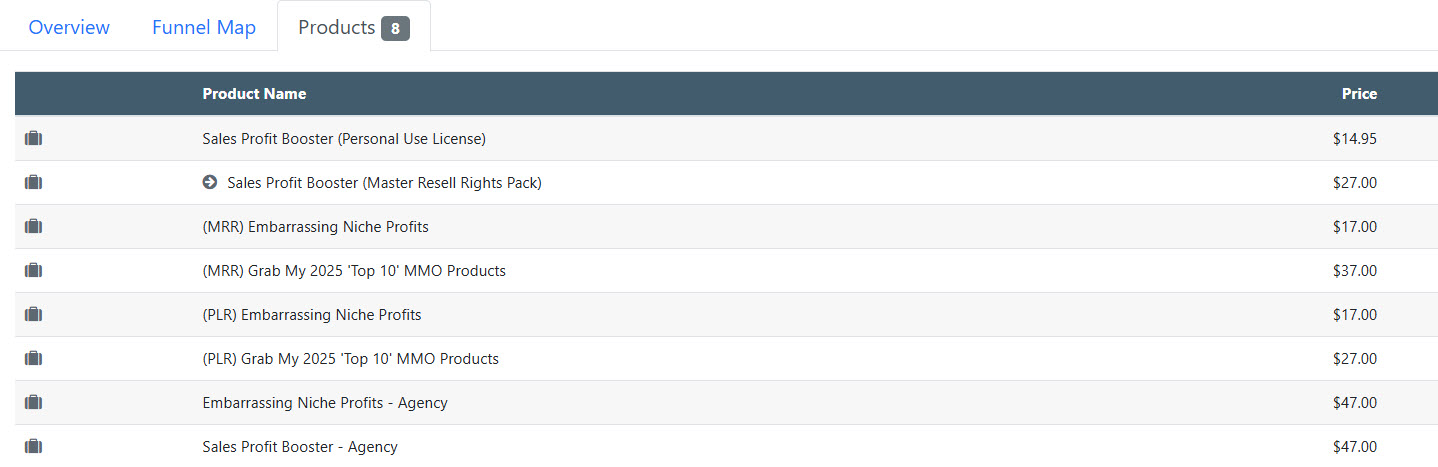Click briefcase icon for Embarrassing Niche Profits - Agency
1438x467 pixels.
point(33,403)
